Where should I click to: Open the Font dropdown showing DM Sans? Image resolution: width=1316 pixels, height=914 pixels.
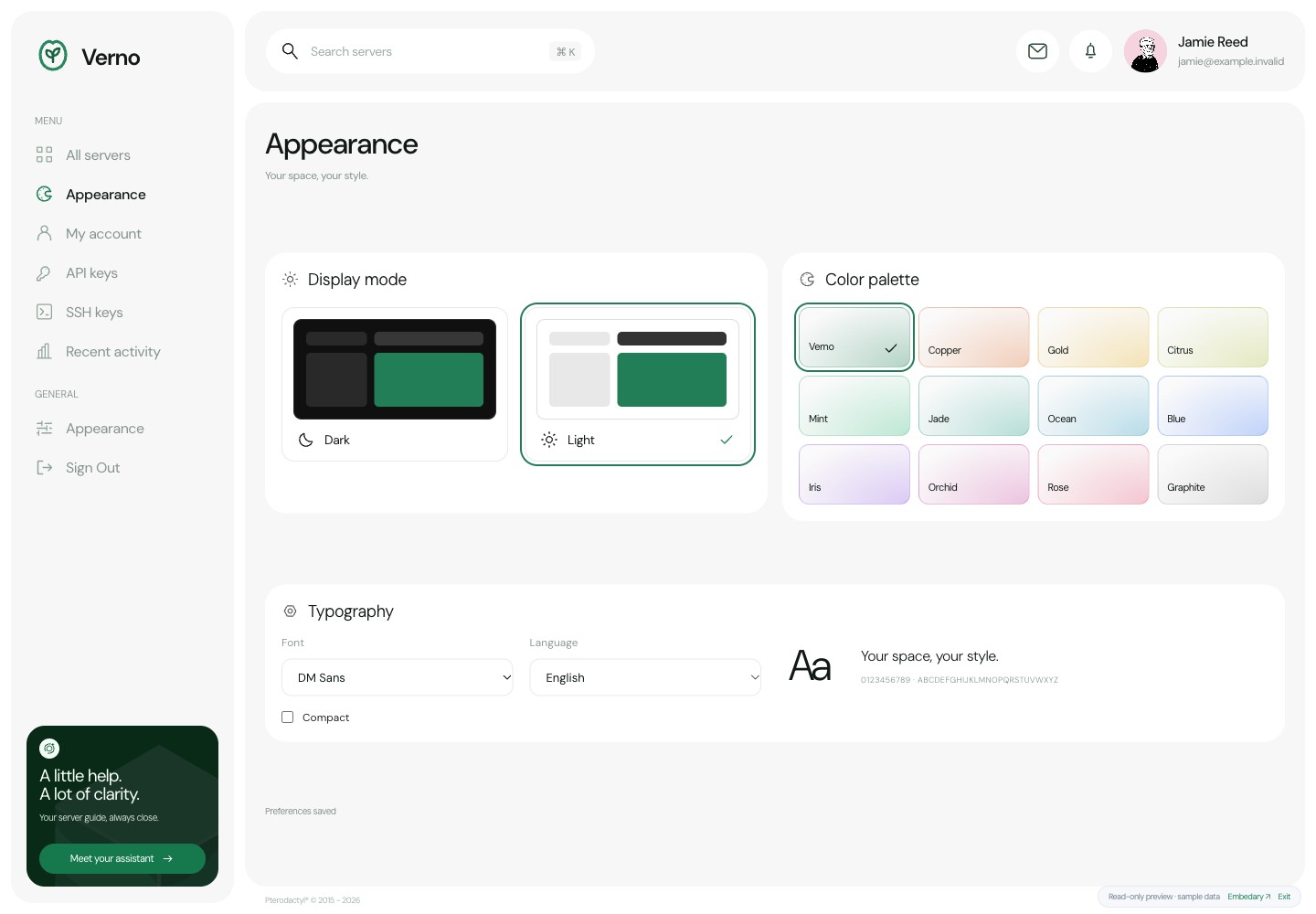pos(398,677)
